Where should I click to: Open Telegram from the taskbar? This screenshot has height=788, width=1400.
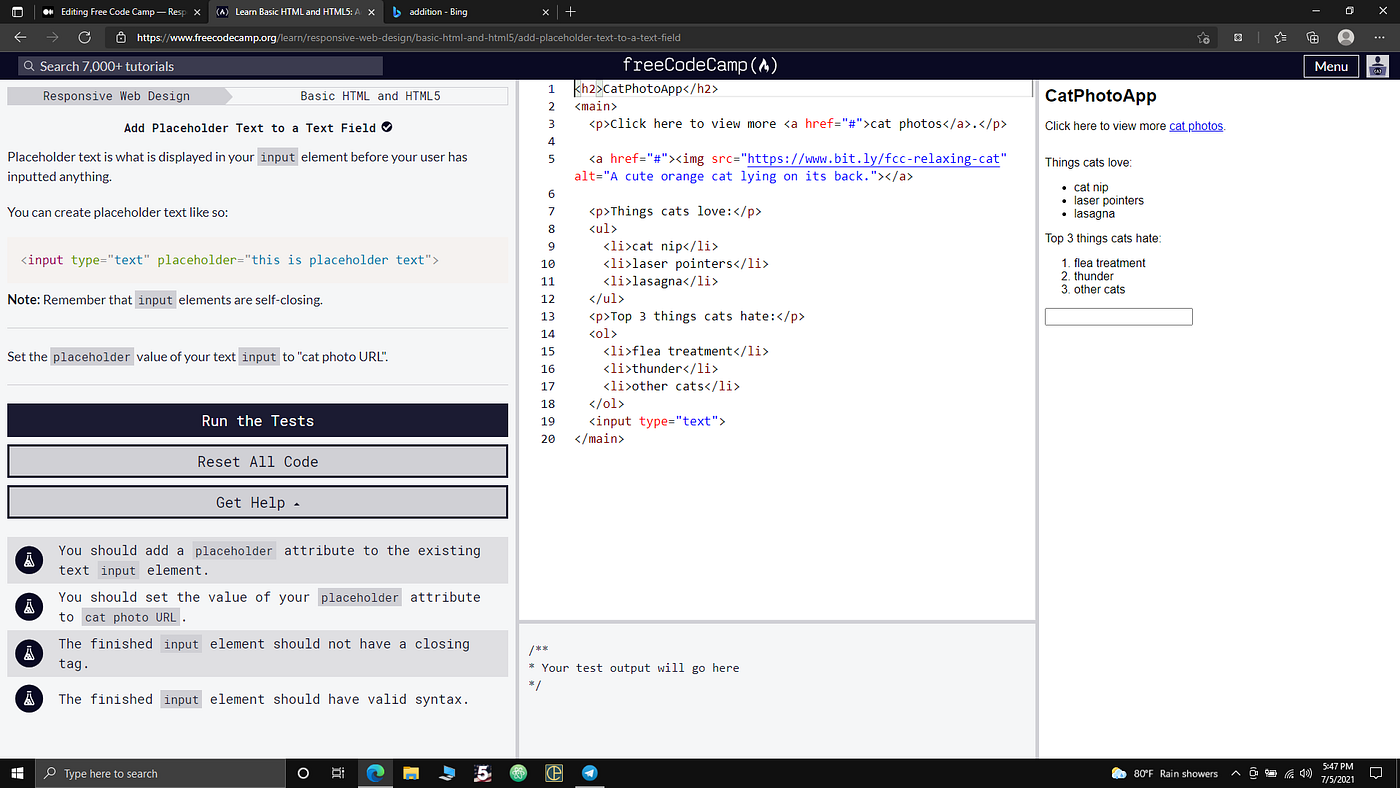[589, 773]
